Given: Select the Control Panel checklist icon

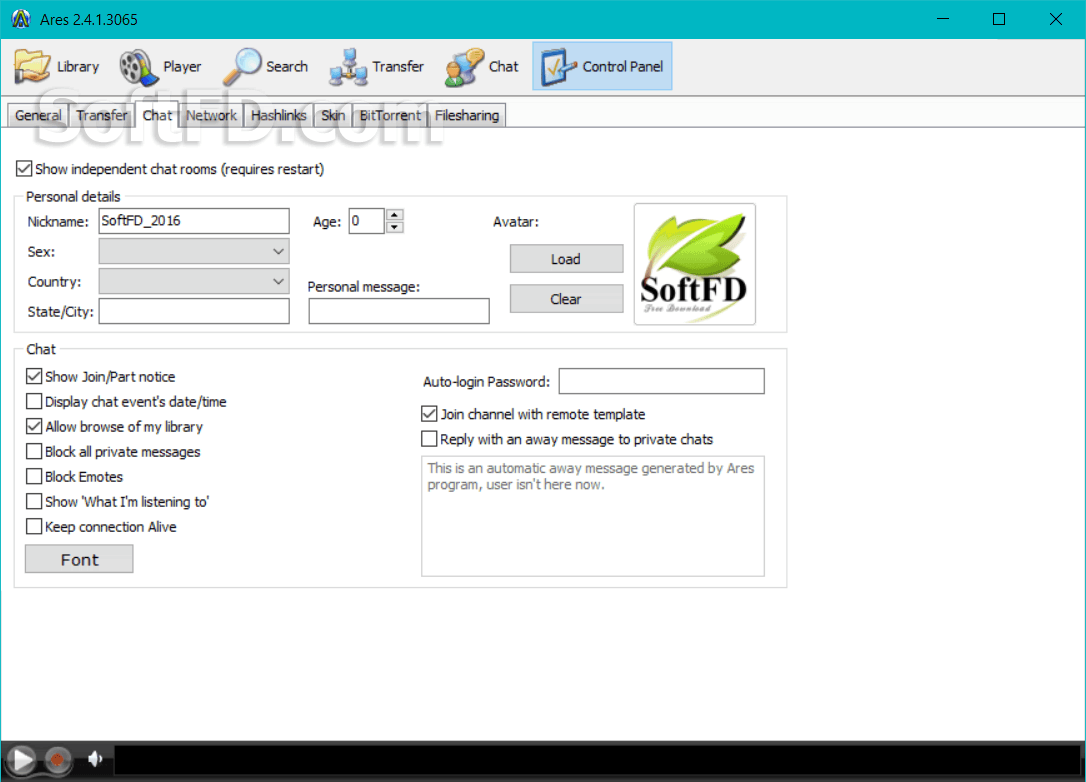Looking at the screenshot, I should pyautogui.click(x=558, y=66).
